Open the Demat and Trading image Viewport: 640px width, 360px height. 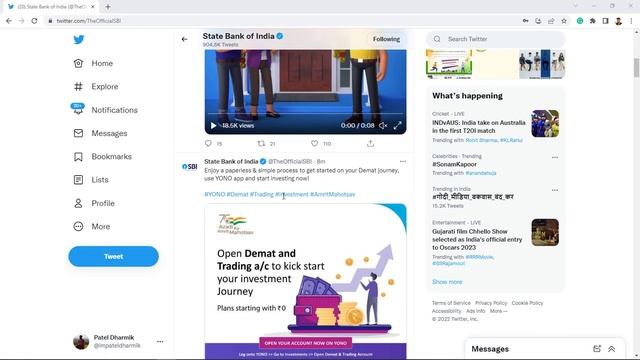click(x=305, y=282)
